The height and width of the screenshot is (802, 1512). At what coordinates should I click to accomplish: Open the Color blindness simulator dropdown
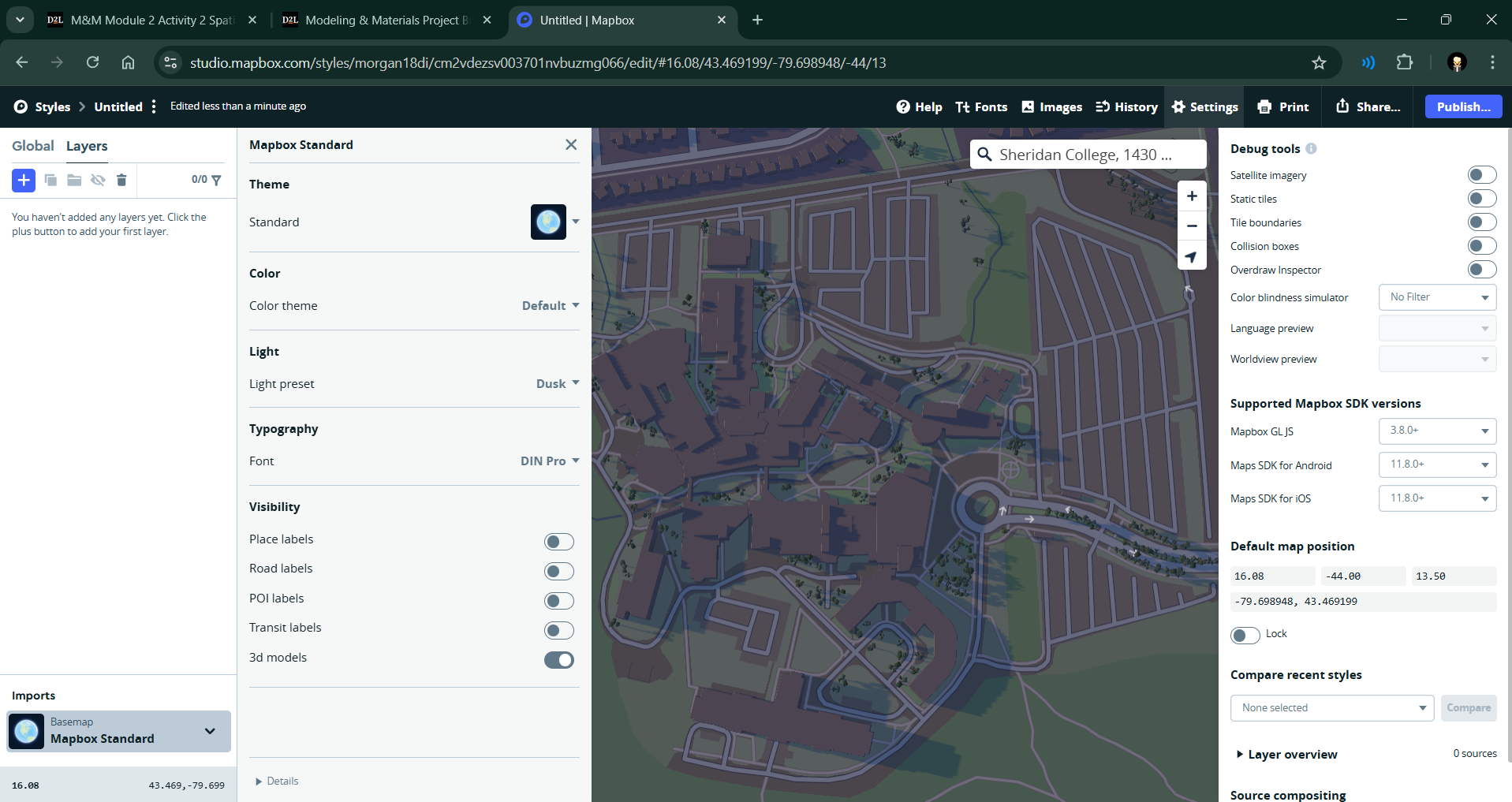[1436, 297]
